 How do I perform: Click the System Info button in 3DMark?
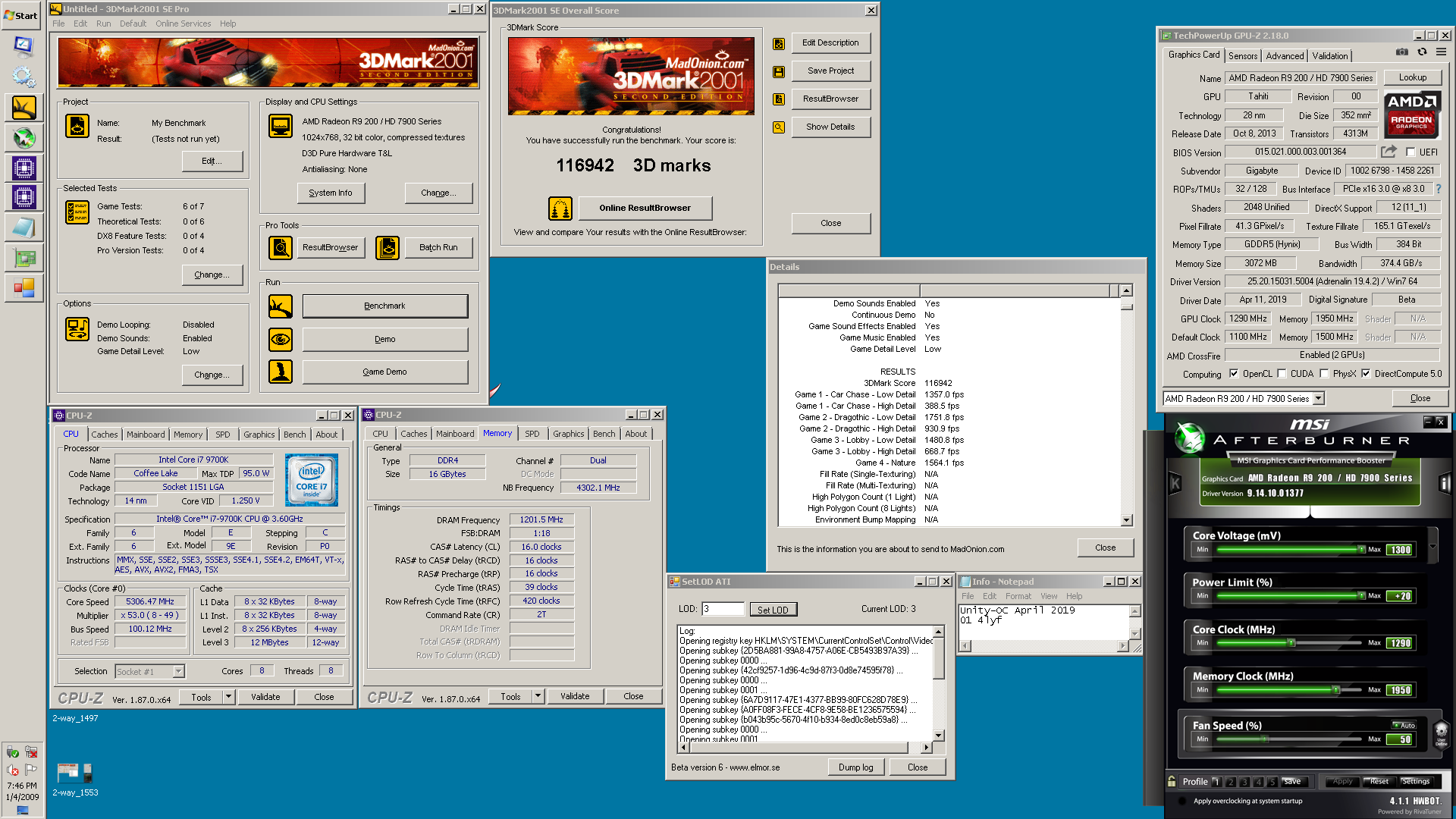pyautogui.click(x=331, y=193)
